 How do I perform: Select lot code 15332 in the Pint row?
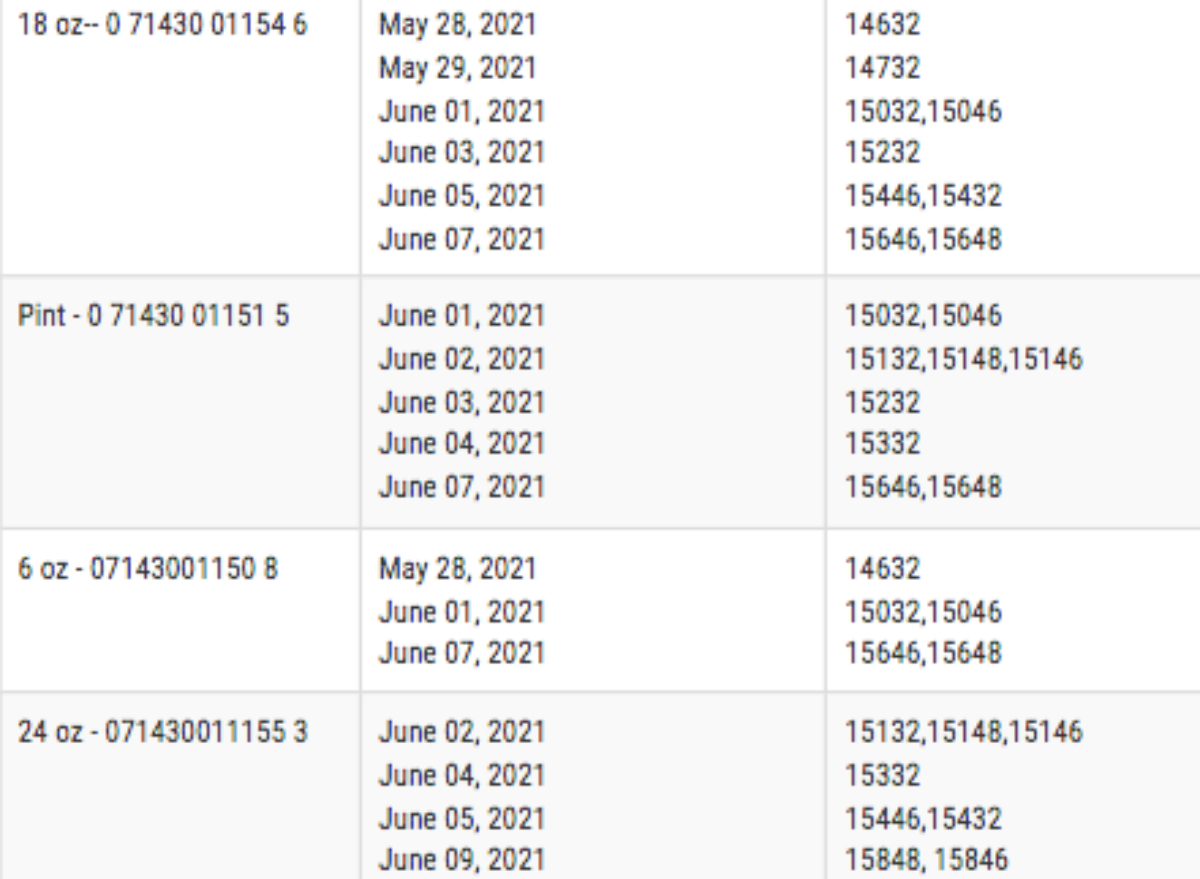883,444
